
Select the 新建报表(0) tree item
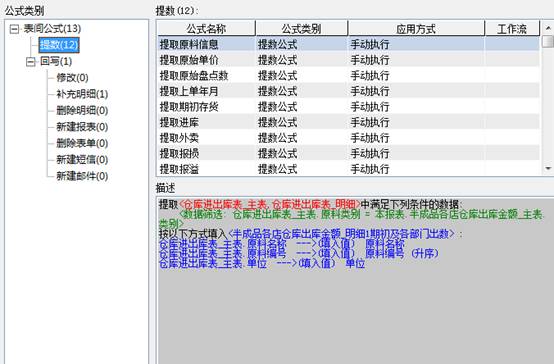[82, 127]
